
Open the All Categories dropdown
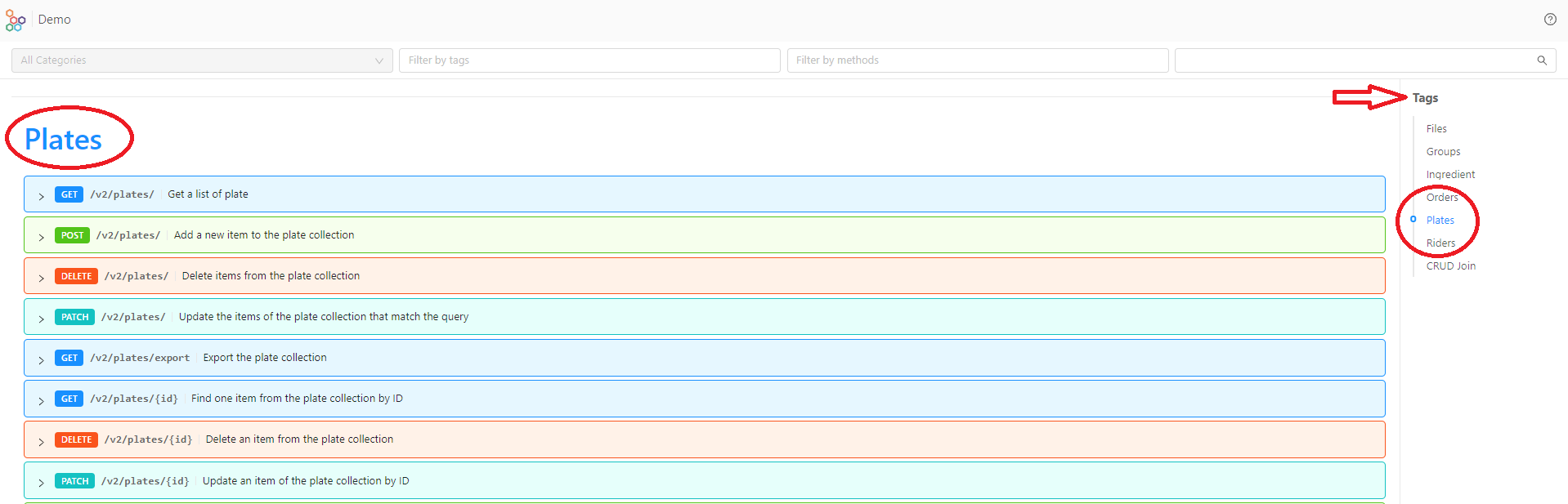pos(201,60)
